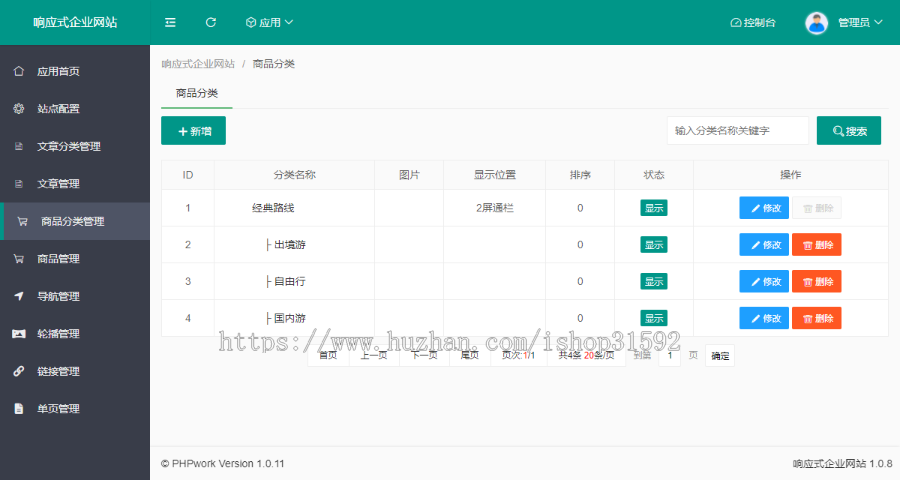This screenshot has width=900, height=480.
Task: Open 站点配置 in the sidebar
Action: coord(75,109)
